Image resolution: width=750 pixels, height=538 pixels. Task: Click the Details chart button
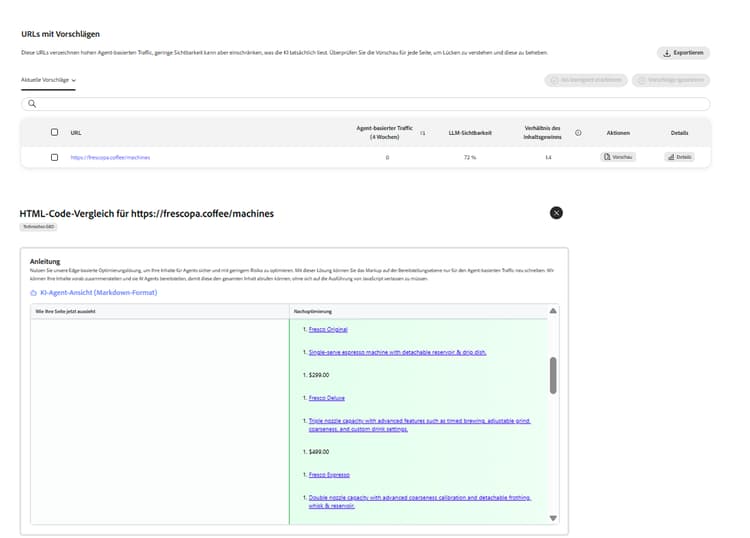click(x=679, y=157)
